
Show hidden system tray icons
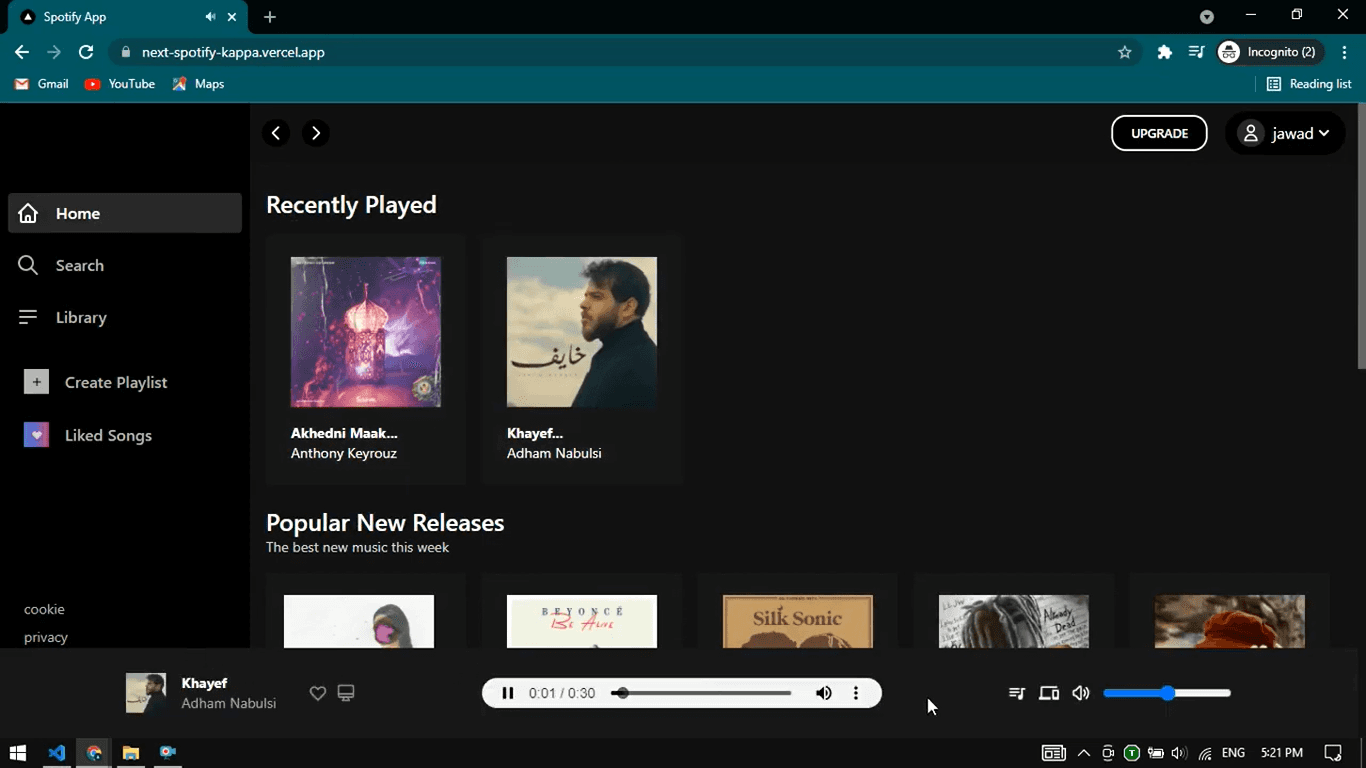[1084, 753]
